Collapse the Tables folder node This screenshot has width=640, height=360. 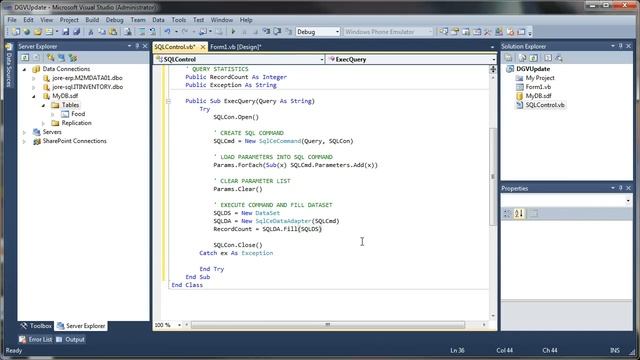coord(43,105)
